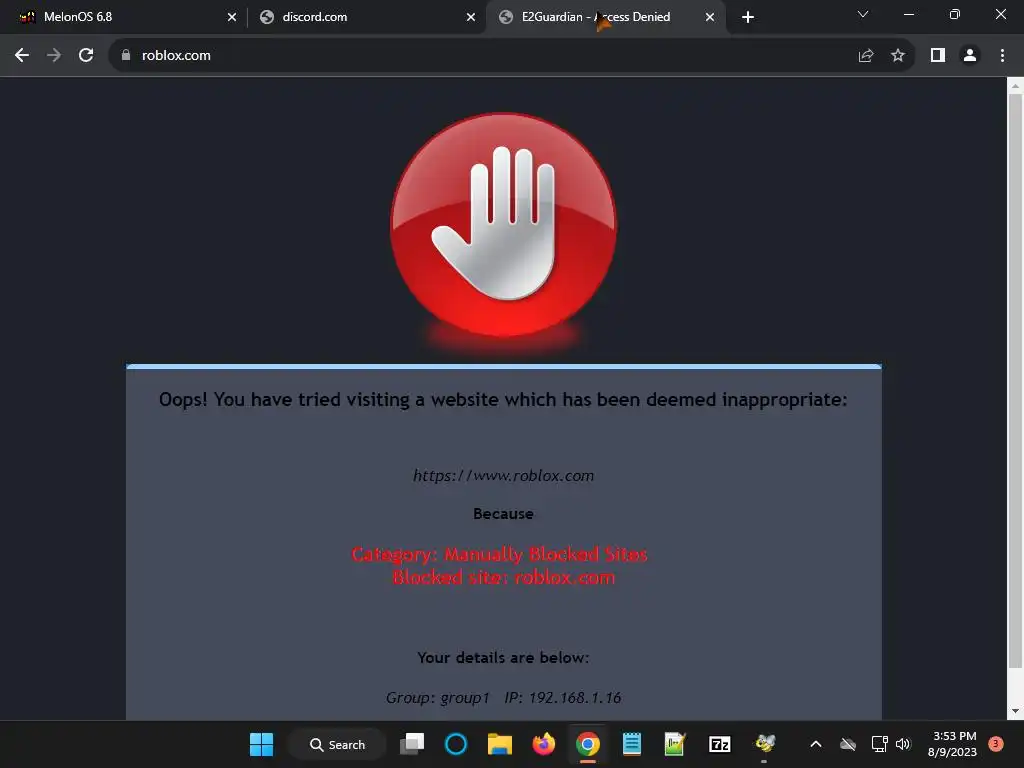Open the volume control in tray
This screenshot has width=1024, height=768.
point(903,744)
